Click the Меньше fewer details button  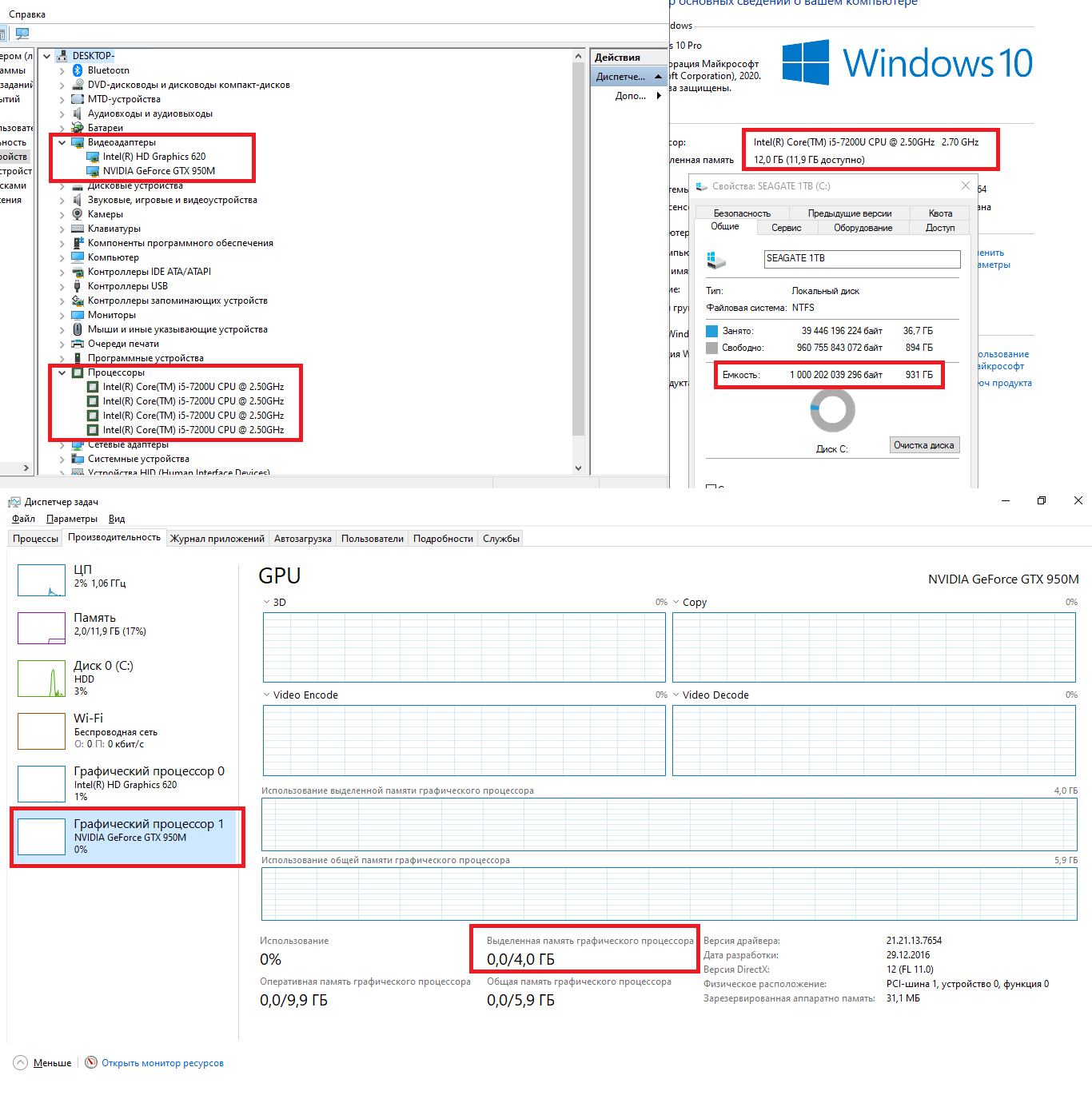click(43, 1063)
